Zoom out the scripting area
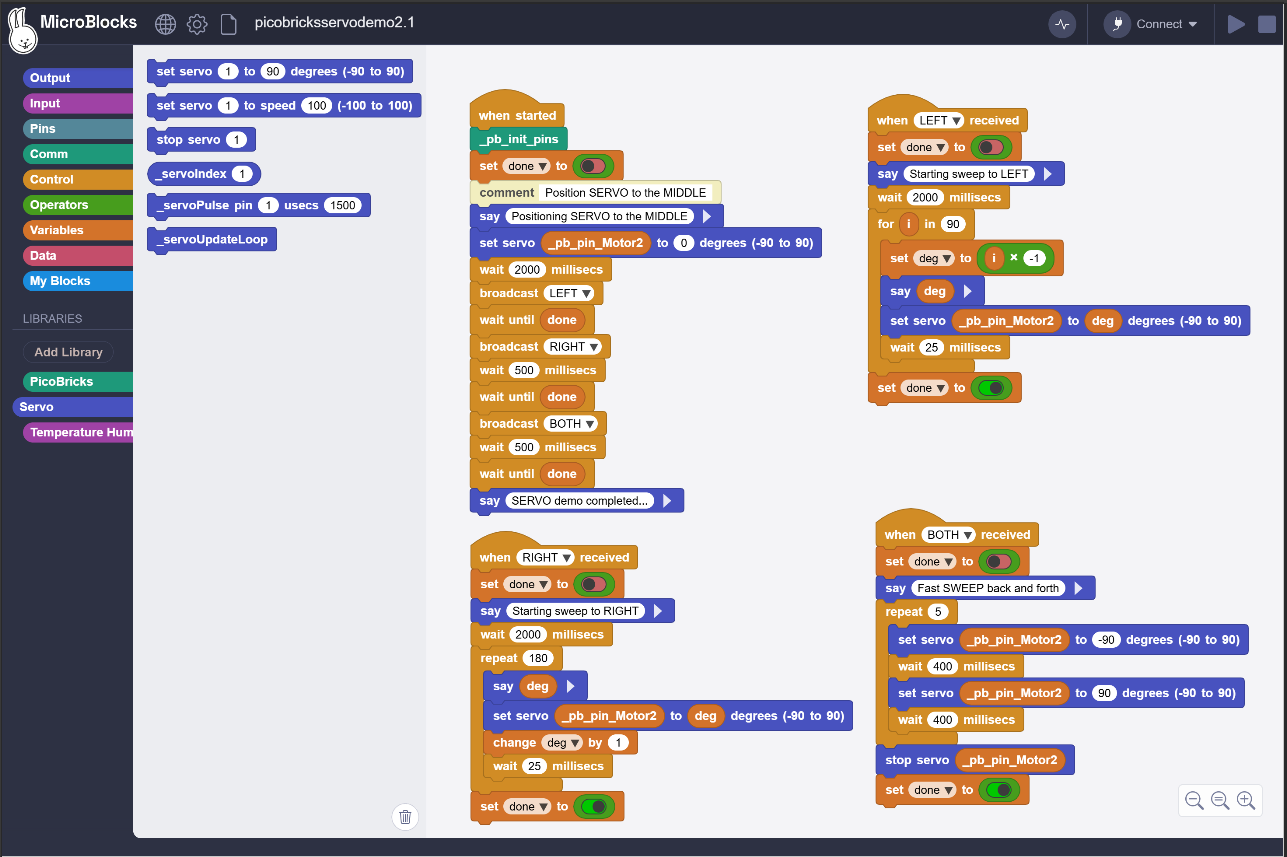The height and width of the screenshot is (857, 1287). (x=1194, y=800)
